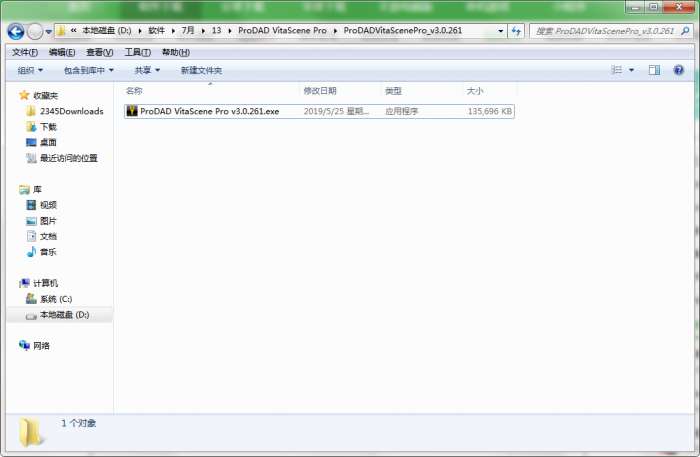The height and width of the screenshot is (457, 700).
Task: Change view with the view icon
Action: click(617, 70)
